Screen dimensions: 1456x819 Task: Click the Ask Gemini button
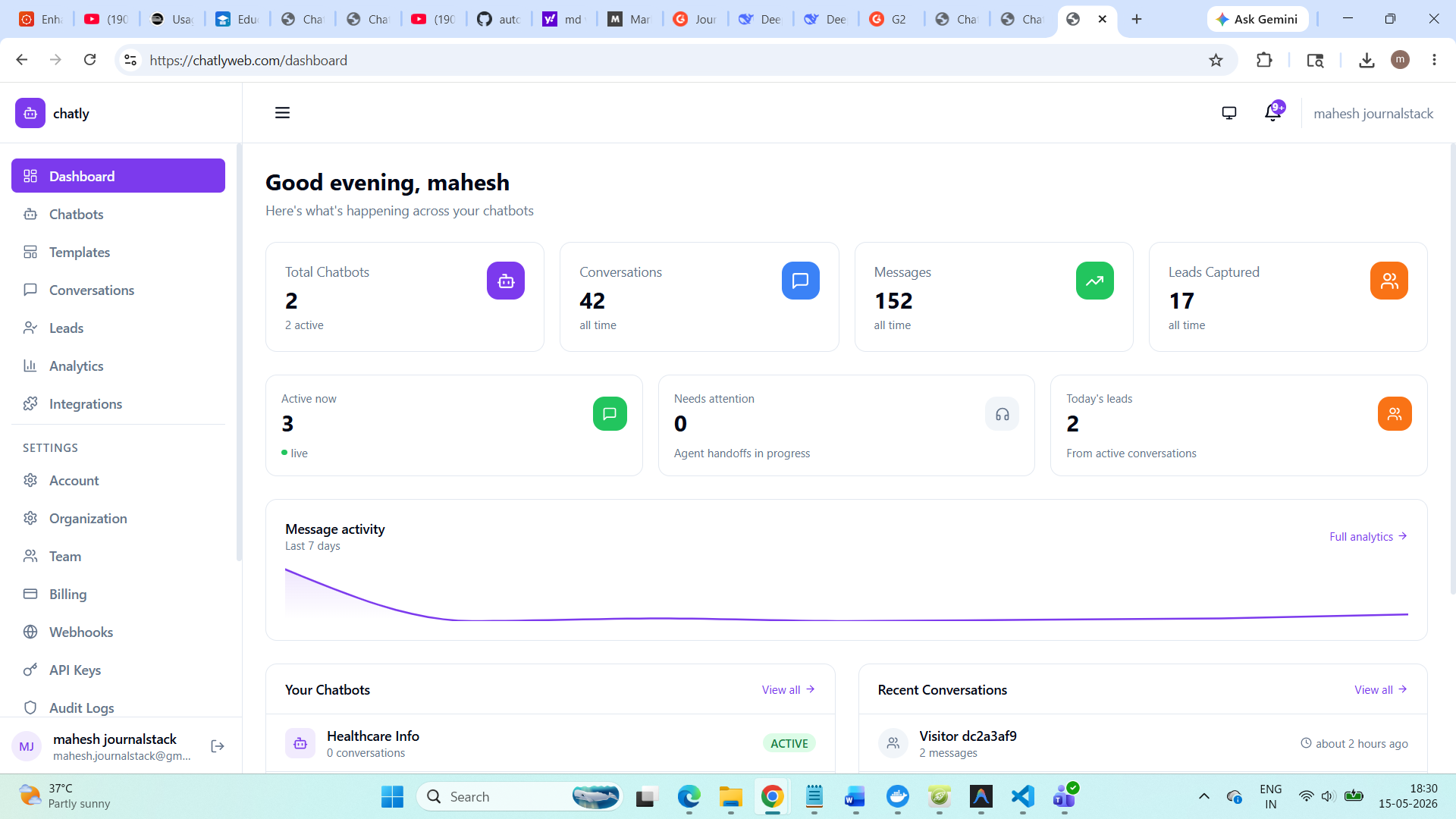tap(1257, 19)
